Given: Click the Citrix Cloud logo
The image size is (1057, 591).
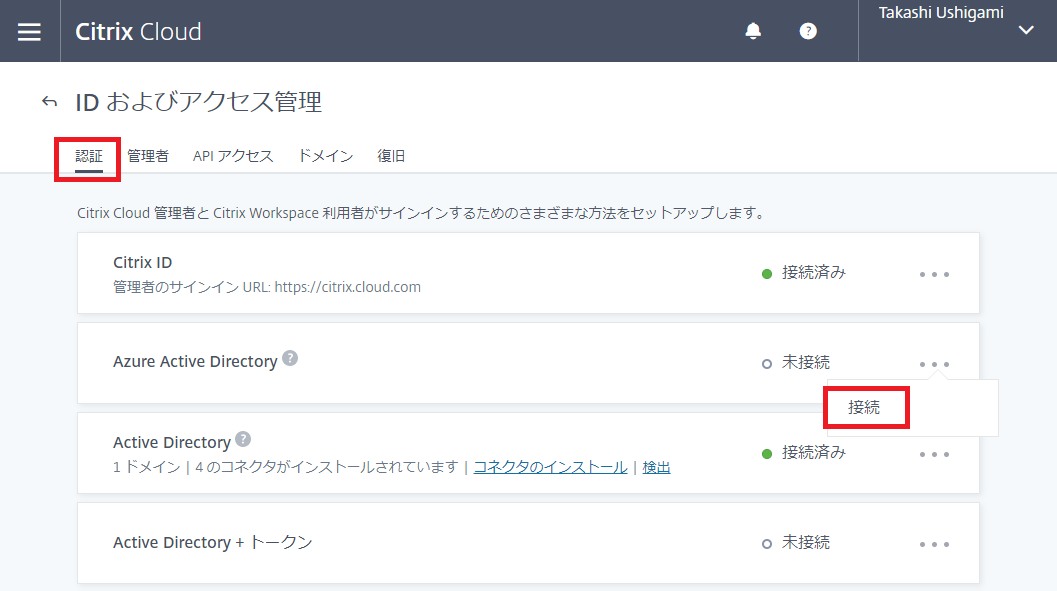Looking at the screenshot, I should pyautogui.click(x=138, y=31).
